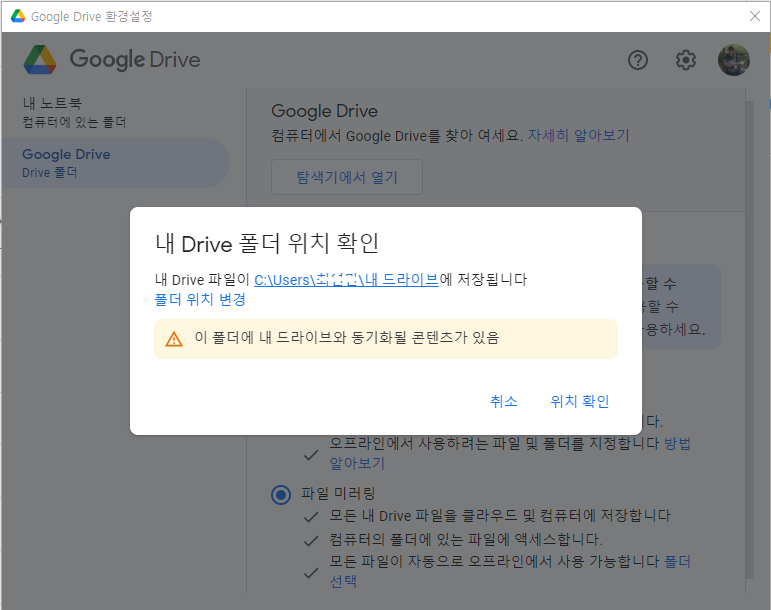
Task: Click the Google Drive icon in title bar
Action: [18, 16]
